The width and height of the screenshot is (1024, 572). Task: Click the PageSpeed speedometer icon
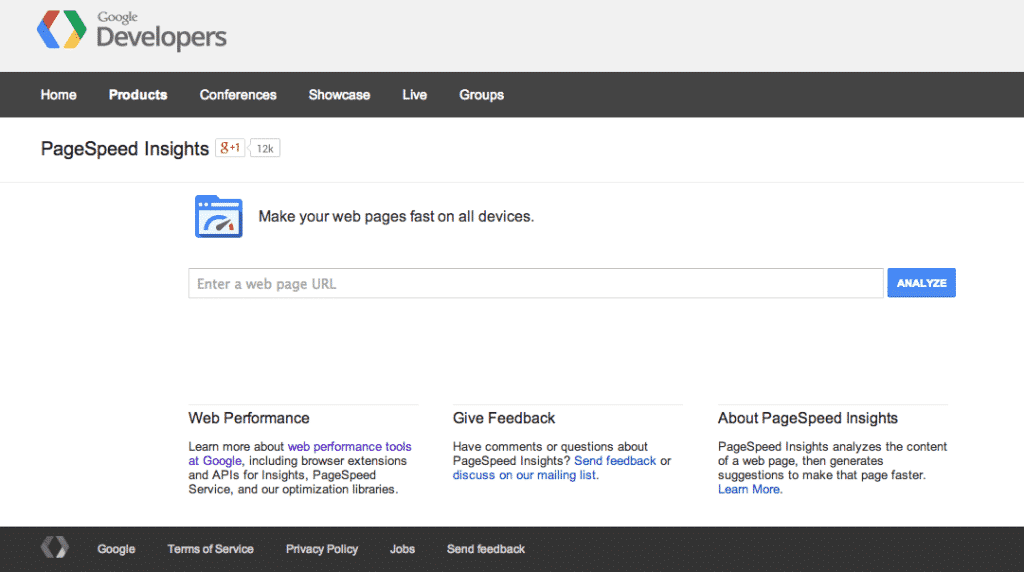[219, 216]
